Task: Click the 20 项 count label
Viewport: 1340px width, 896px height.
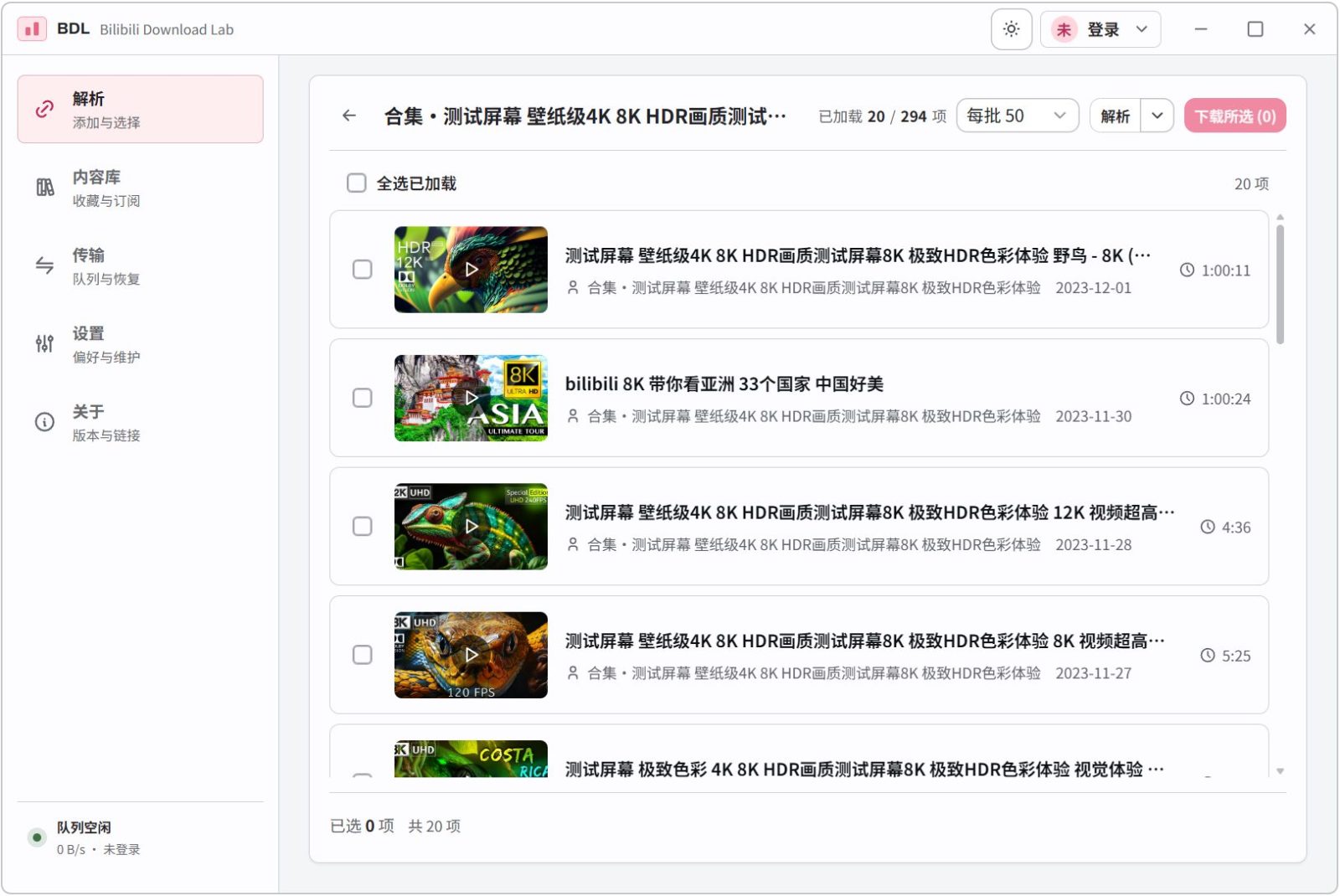Action: tap(1251, 183)
